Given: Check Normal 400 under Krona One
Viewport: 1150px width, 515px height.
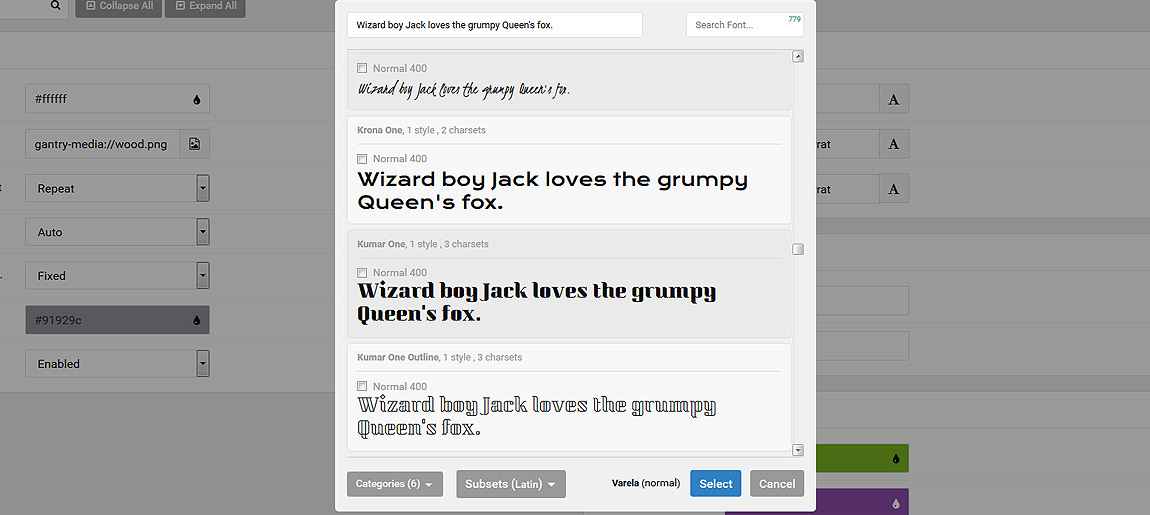Looking at the screenshot, I should click(x=362, y=158).
